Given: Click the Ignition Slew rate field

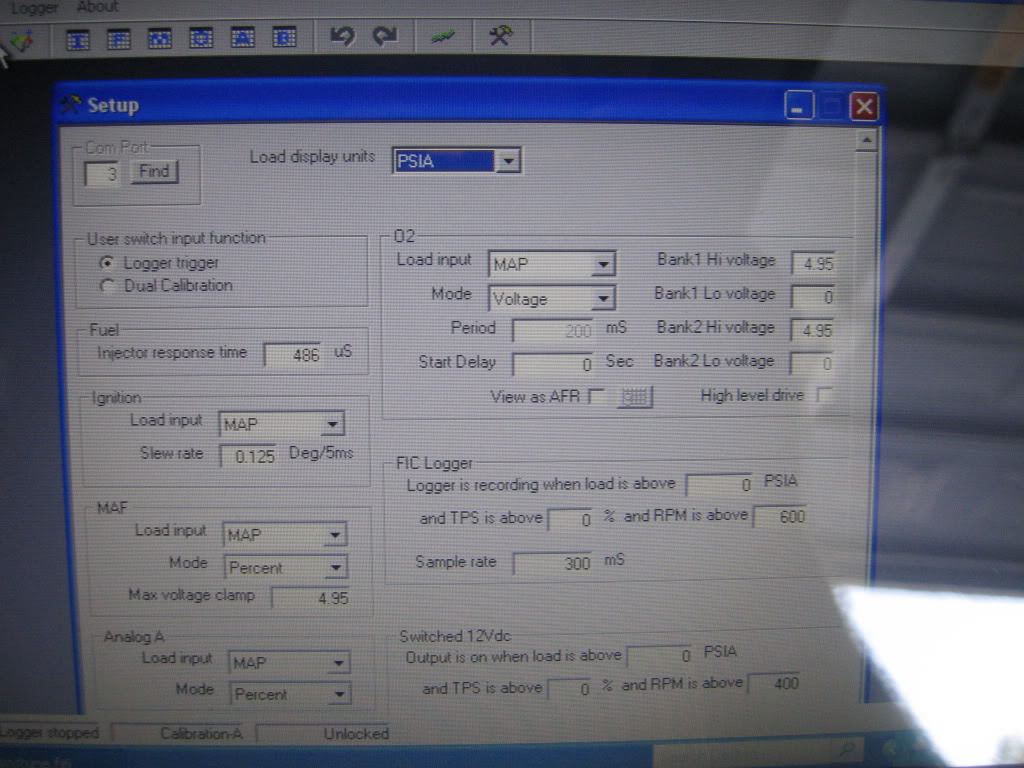Looking at the screenshot, I should click(248, 456).
